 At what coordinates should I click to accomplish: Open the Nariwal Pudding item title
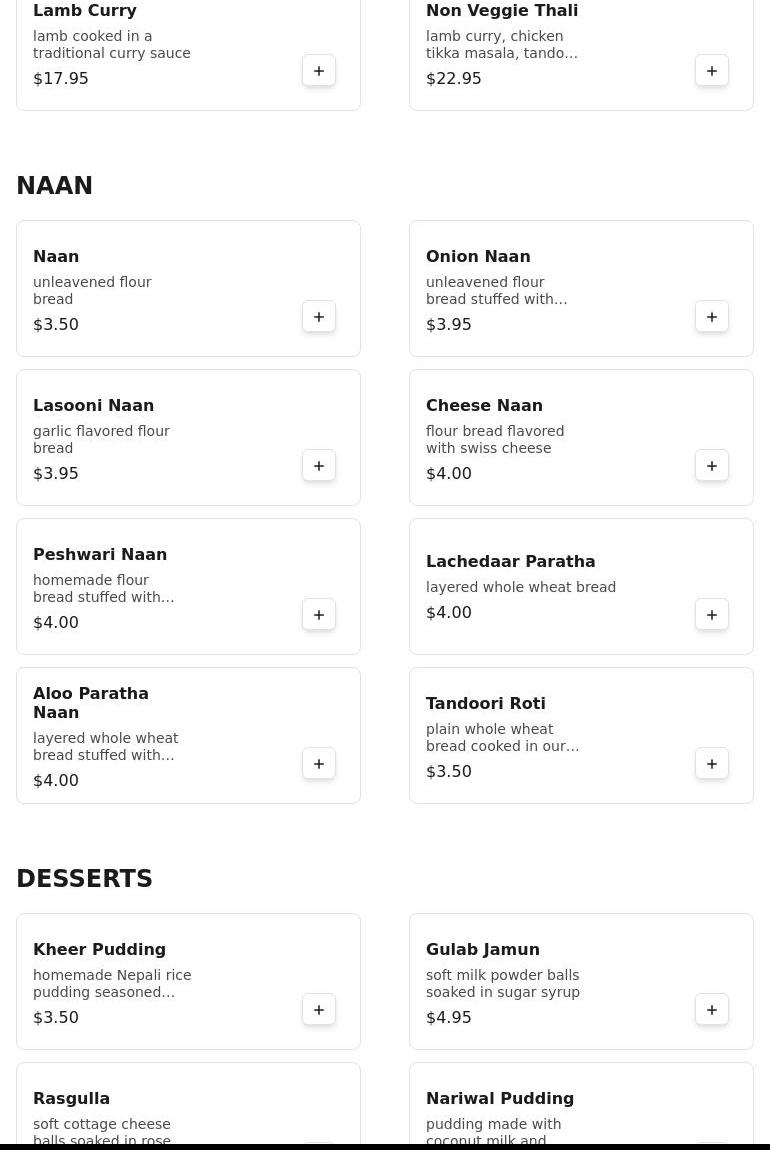499,1099
